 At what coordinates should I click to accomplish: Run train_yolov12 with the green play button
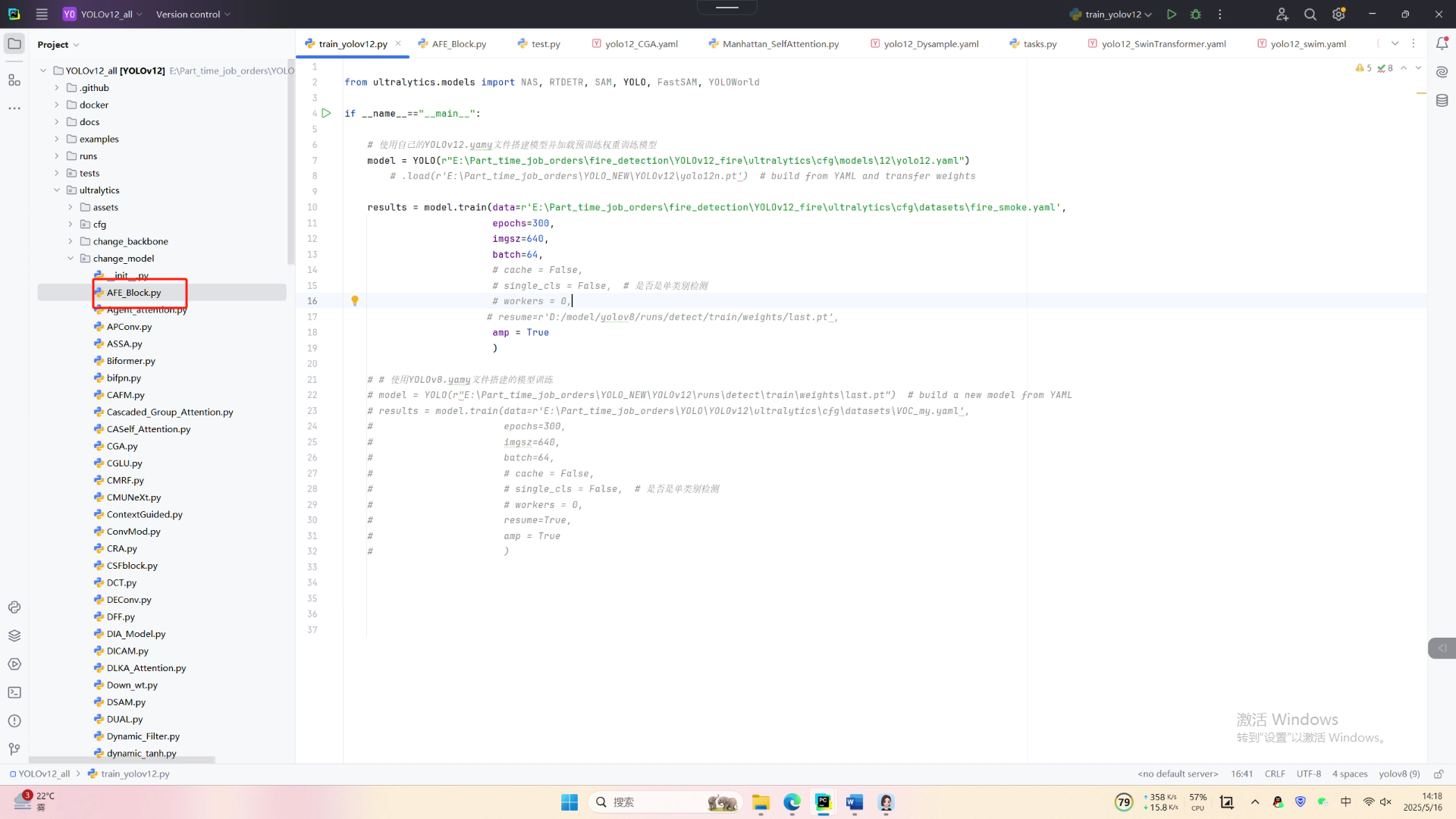[1172, 14]
